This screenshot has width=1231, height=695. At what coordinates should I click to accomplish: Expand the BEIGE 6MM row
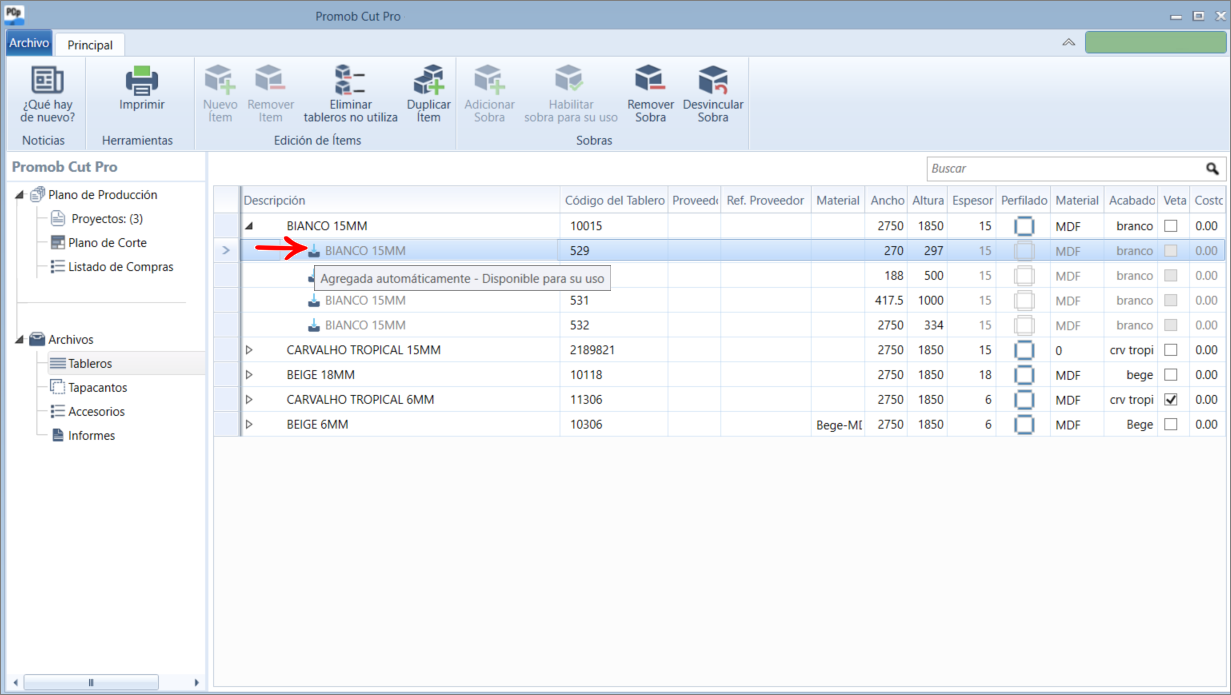(x=249, y=425)
